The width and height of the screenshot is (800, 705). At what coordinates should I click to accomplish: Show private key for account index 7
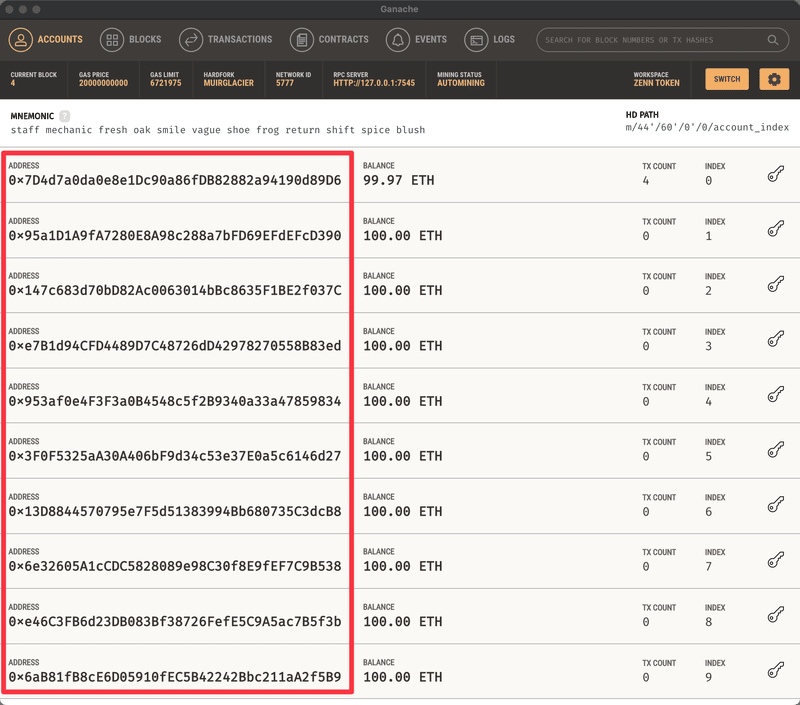click(776, 560)
